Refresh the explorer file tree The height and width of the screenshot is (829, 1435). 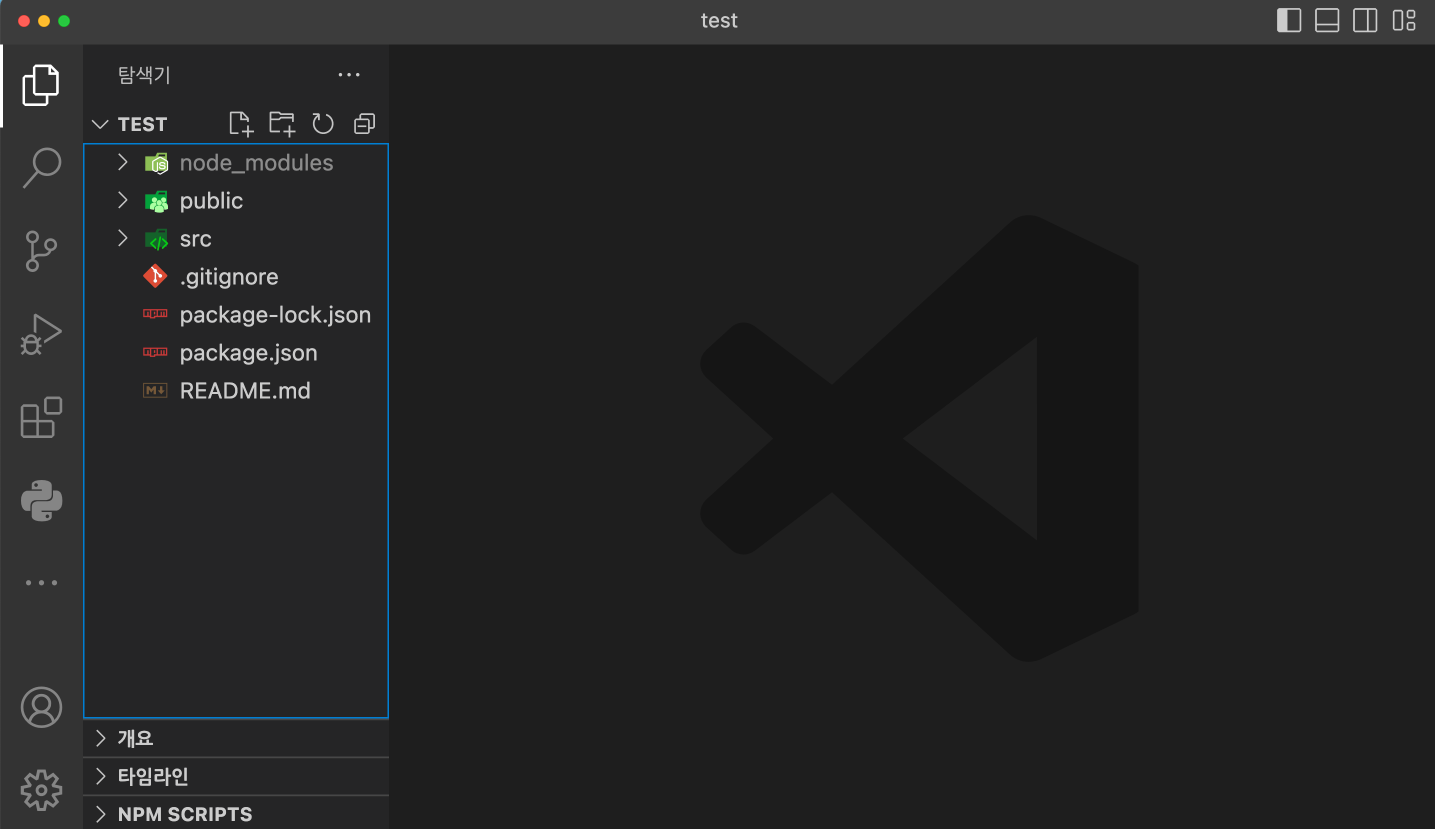[x=323, y=124]
